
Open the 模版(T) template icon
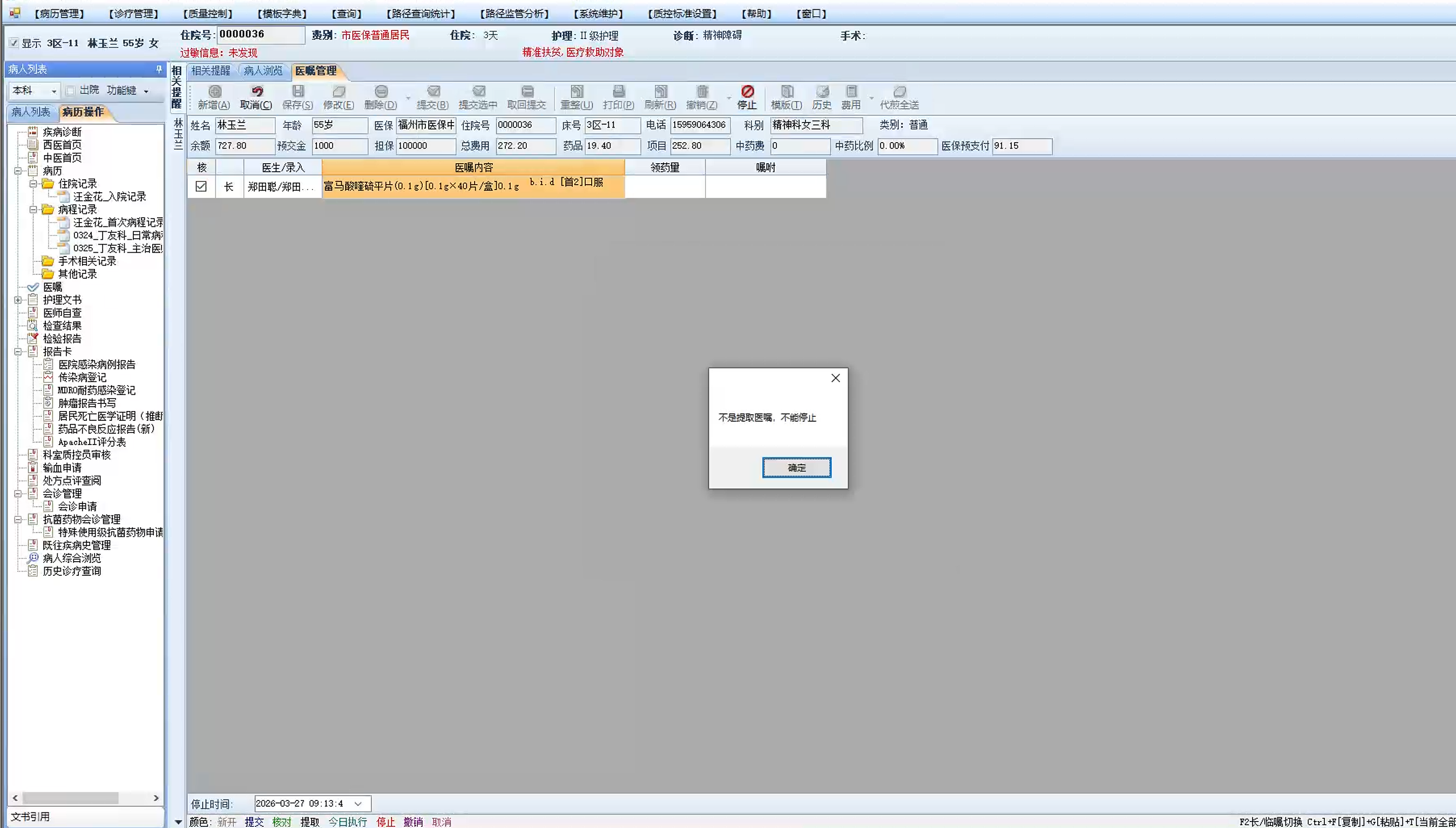pos(787,97)
